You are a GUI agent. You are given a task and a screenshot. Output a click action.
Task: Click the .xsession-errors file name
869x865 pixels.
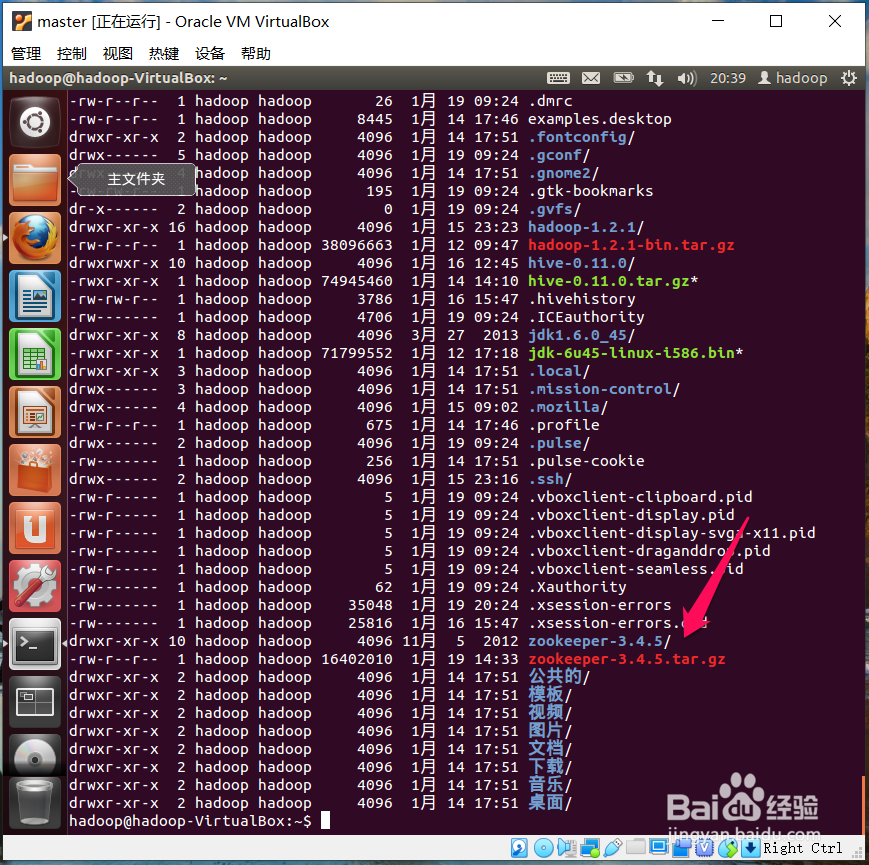coord(600,605)
